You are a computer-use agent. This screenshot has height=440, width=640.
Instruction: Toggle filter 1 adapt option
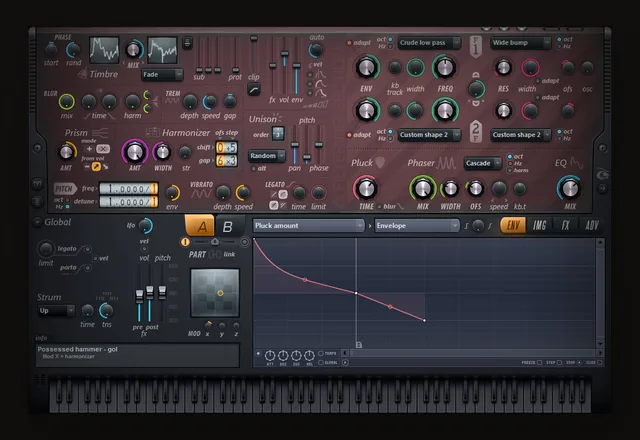click(349, 43)
